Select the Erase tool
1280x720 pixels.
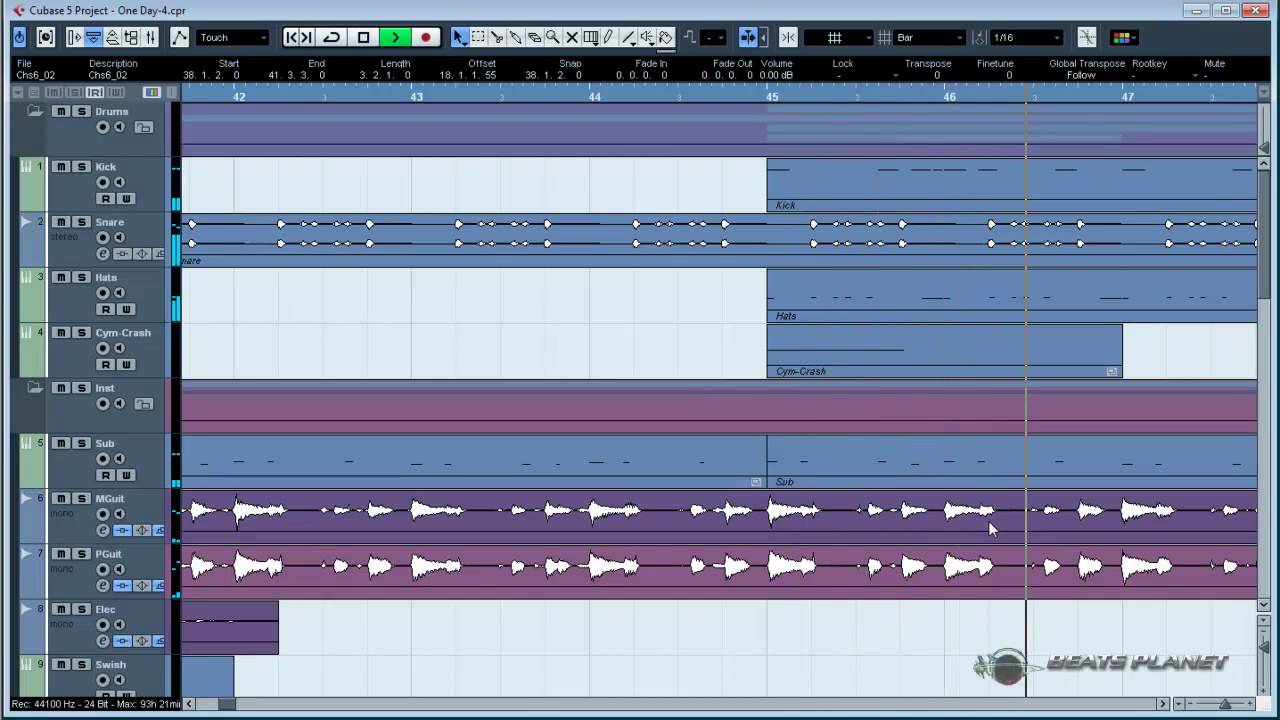coord(534,37)
